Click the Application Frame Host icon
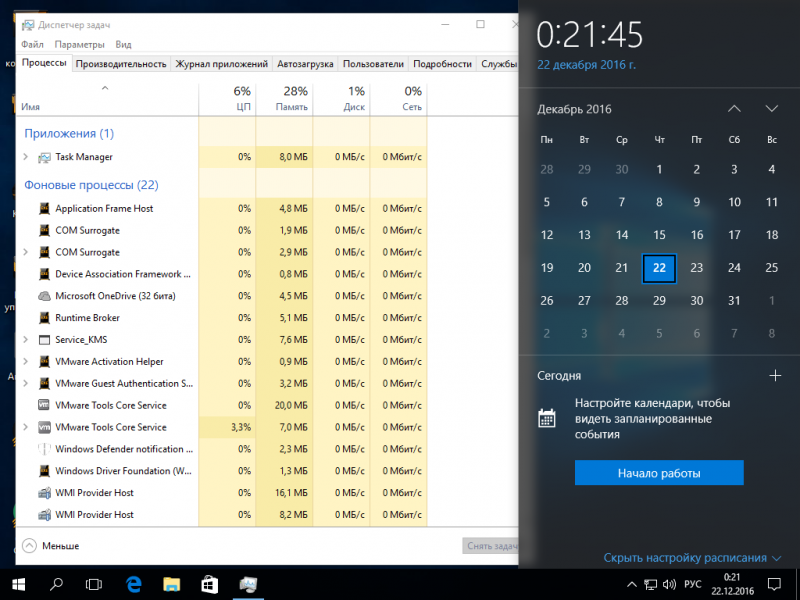The height and width of the screenshot is (600, 800). pos(44,209)
